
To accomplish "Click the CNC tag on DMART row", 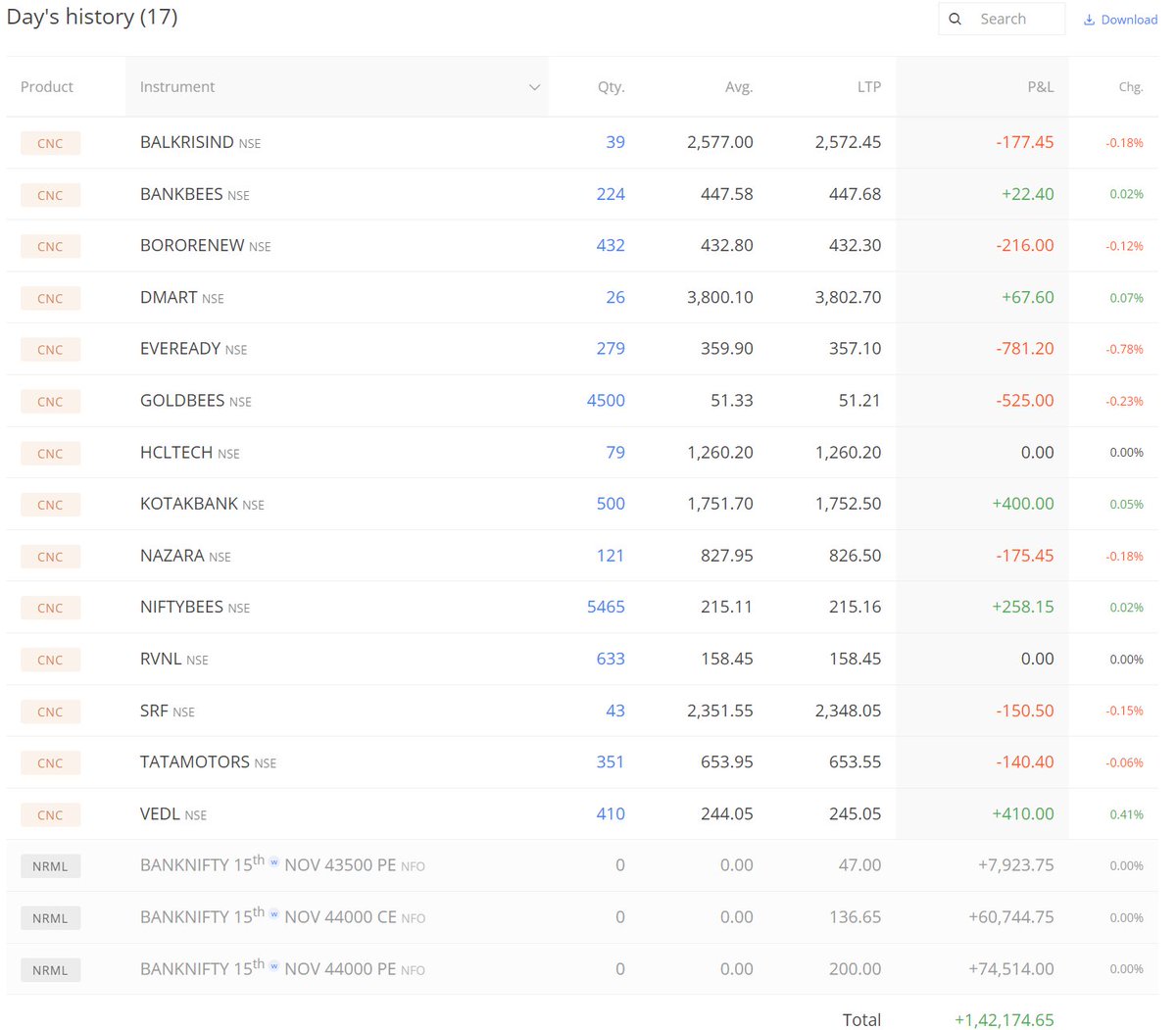I will click(x=50, y=298).
